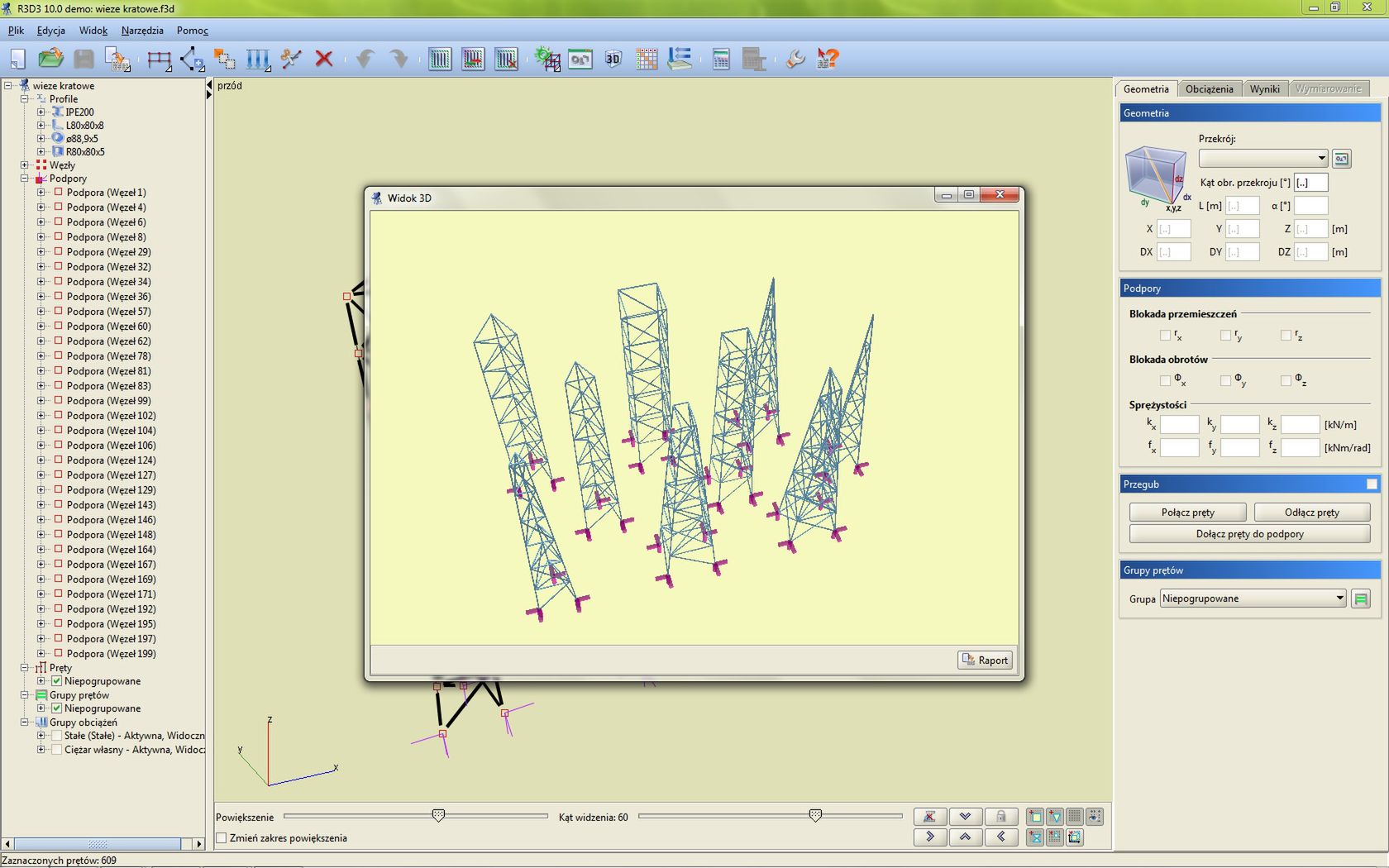Select Podpora (Węzeł 99) tree row
Image resolution: width=1389 pixels, height=868 pixels.
coord(108,401)
